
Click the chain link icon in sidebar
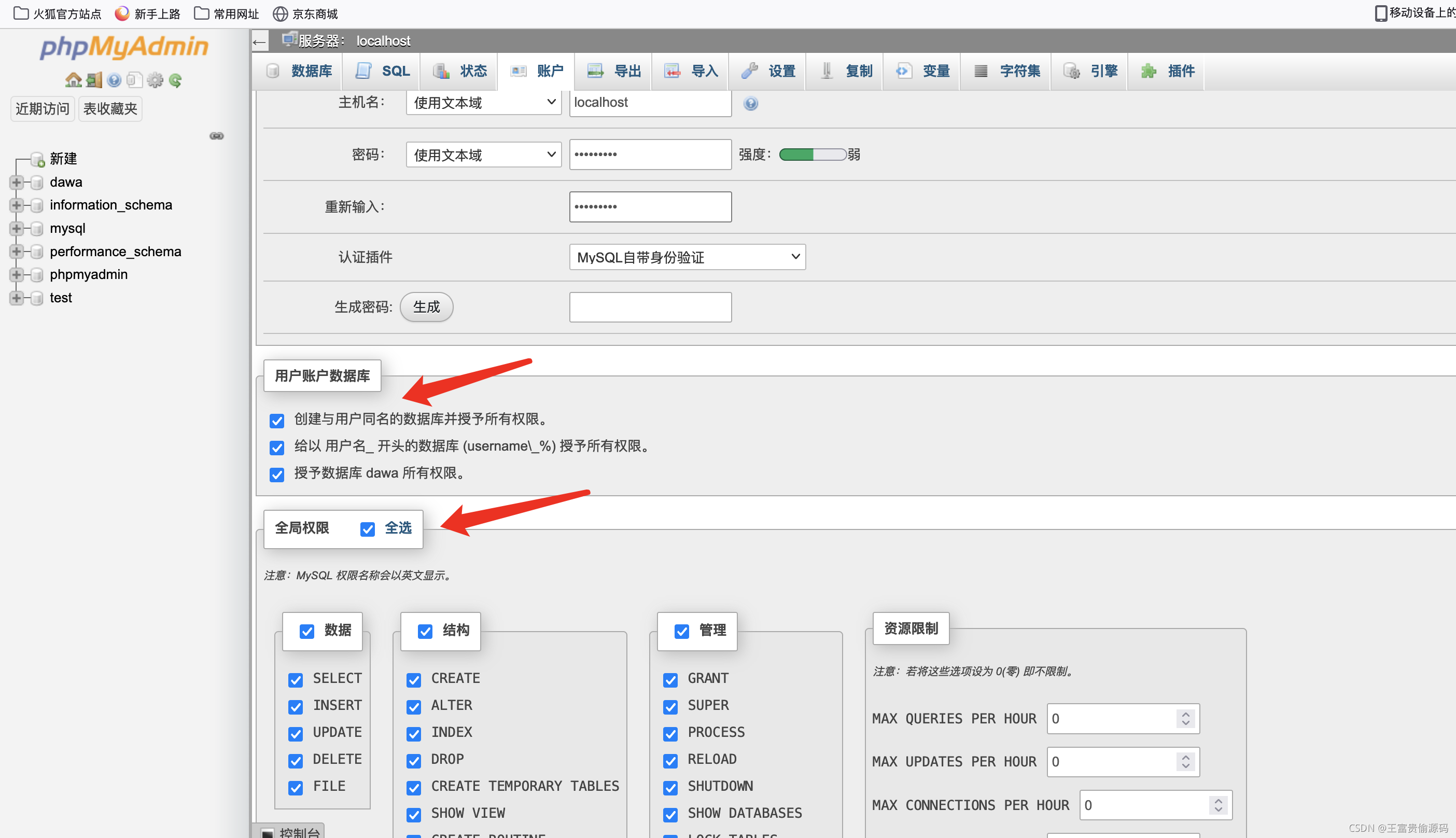point(216,136)
